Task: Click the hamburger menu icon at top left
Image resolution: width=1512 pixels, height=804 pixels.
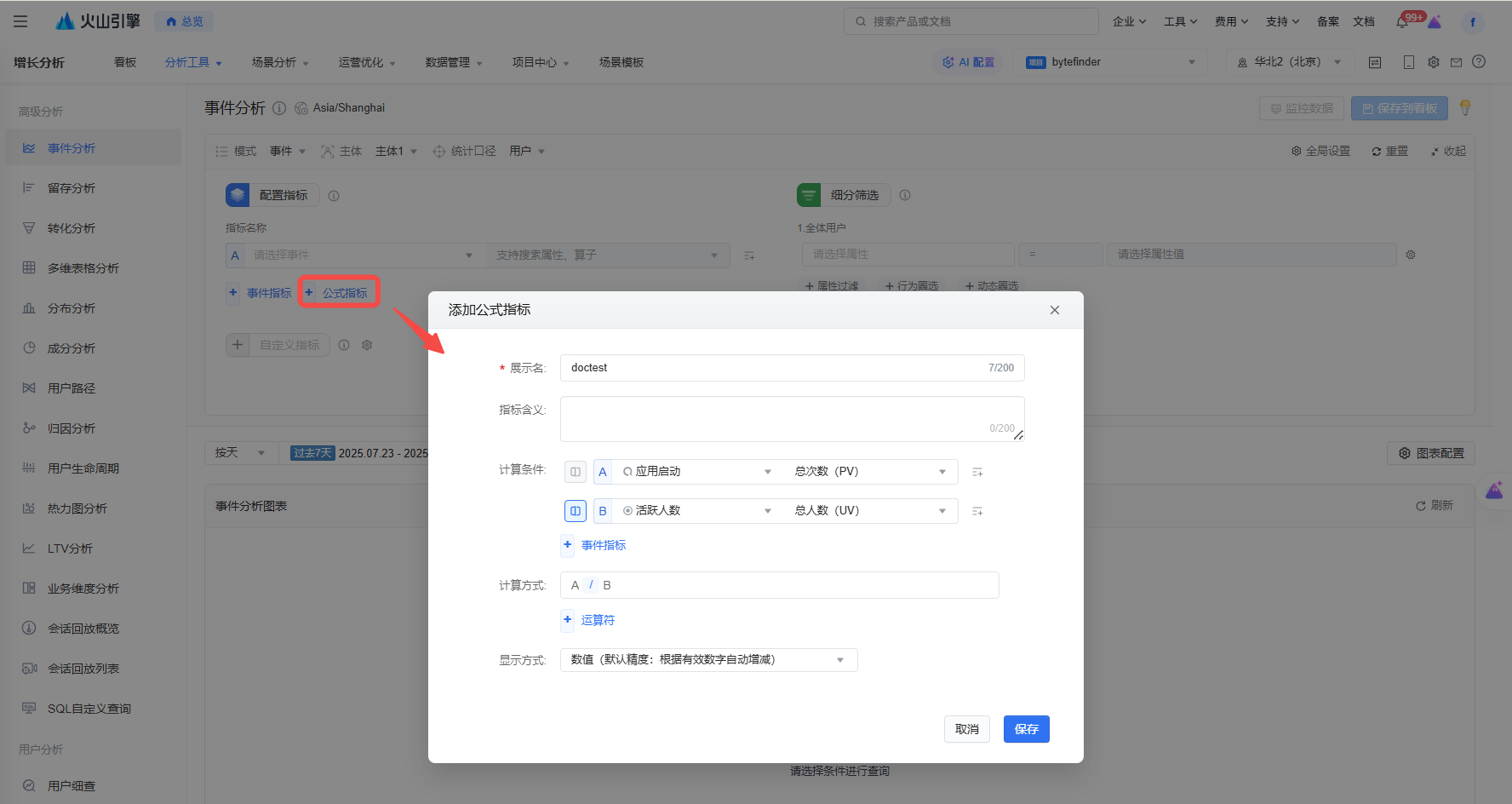Action: click(20, 21)
